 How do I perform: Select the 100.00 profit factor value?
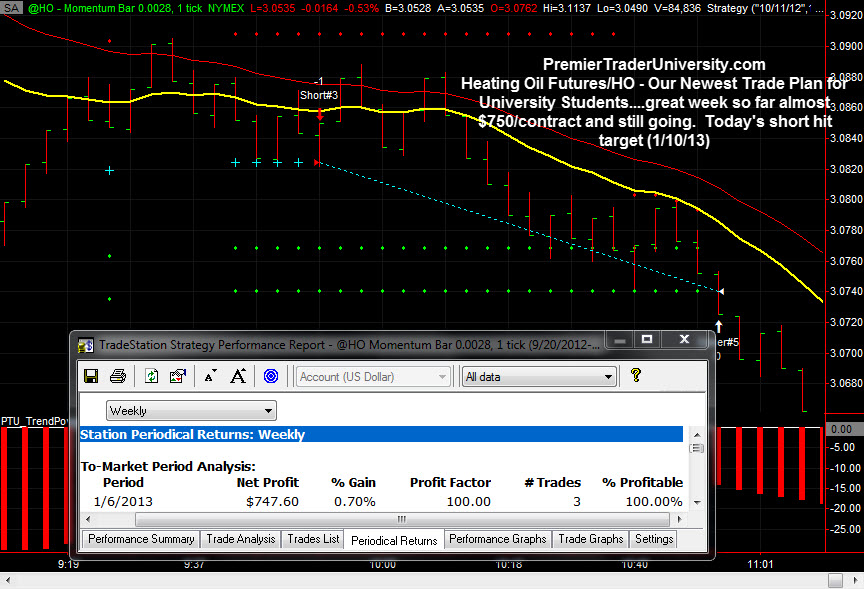coord(468,501)
